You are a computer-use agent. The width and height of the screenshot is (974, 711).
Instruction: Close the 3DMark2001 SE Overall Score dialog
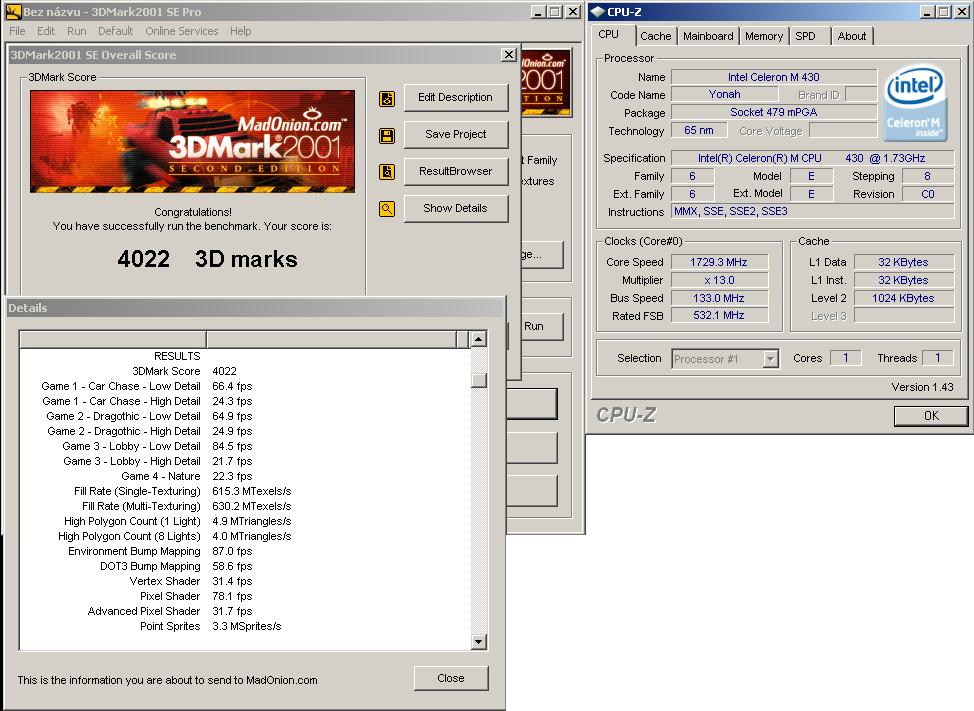point(509,55)
